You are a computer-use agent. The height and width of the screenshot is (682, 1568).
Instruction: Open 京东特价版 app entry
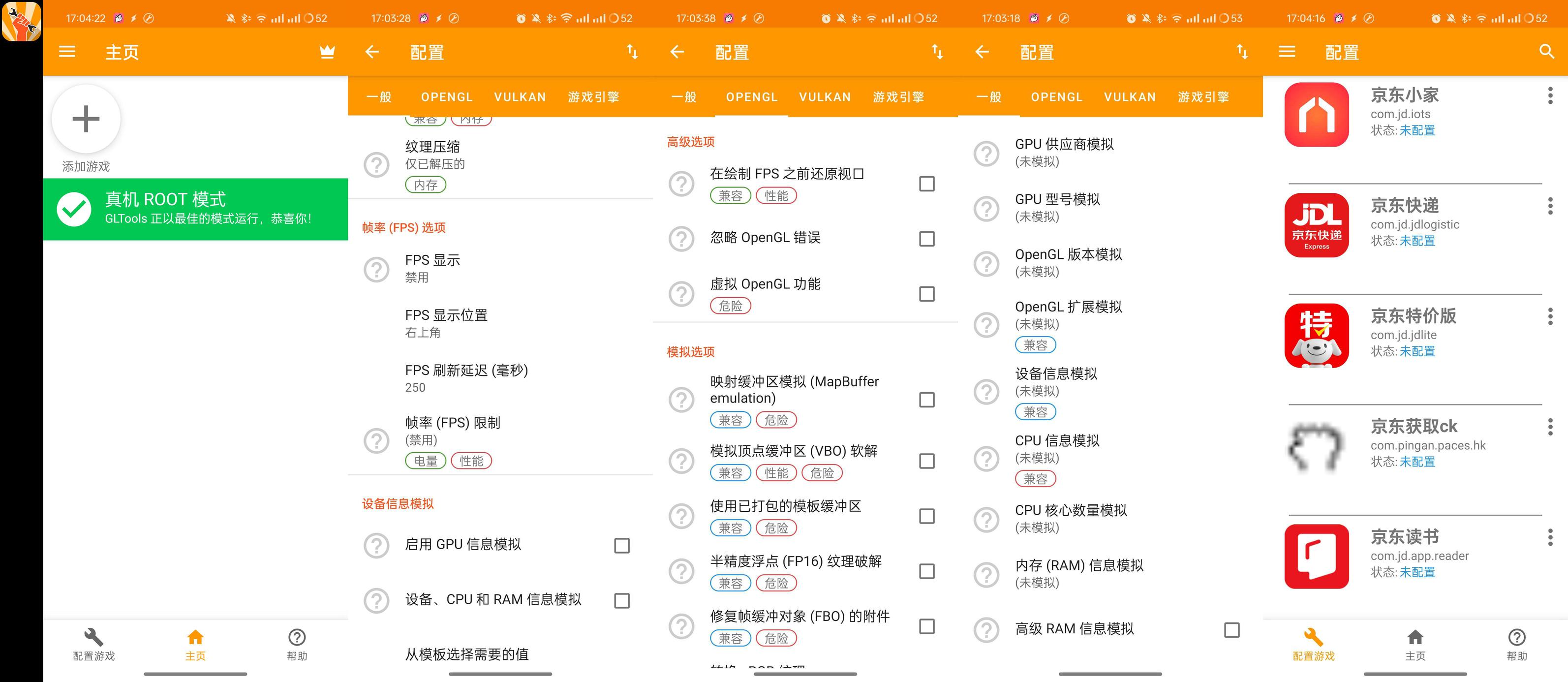point(1415,335)
